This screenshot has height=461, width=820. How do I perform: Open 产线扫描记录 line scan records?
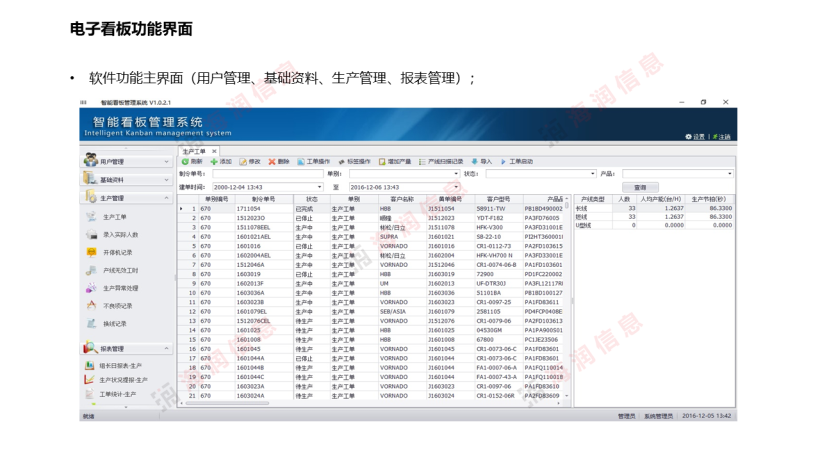[441, 162]
